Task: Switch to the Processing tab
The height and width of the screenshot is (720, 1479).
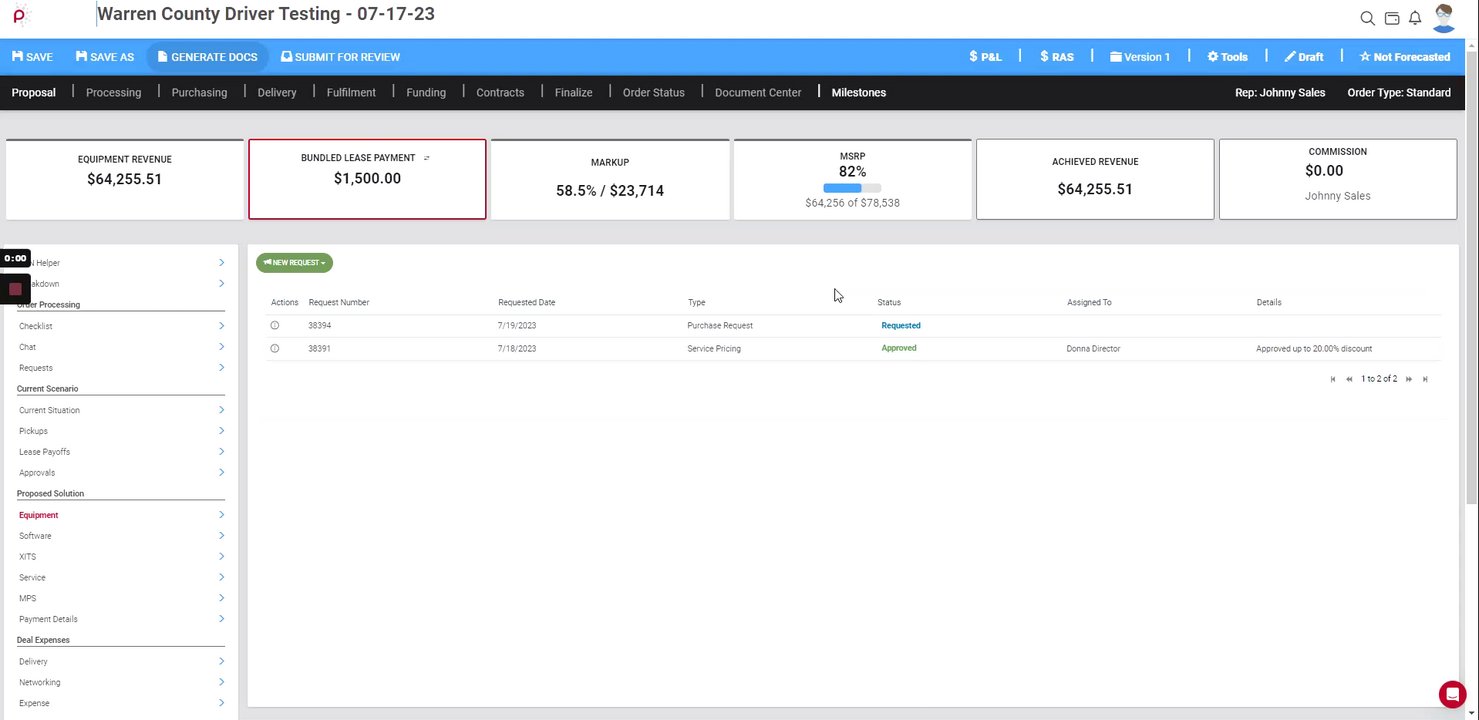Action: click(114, 92)
